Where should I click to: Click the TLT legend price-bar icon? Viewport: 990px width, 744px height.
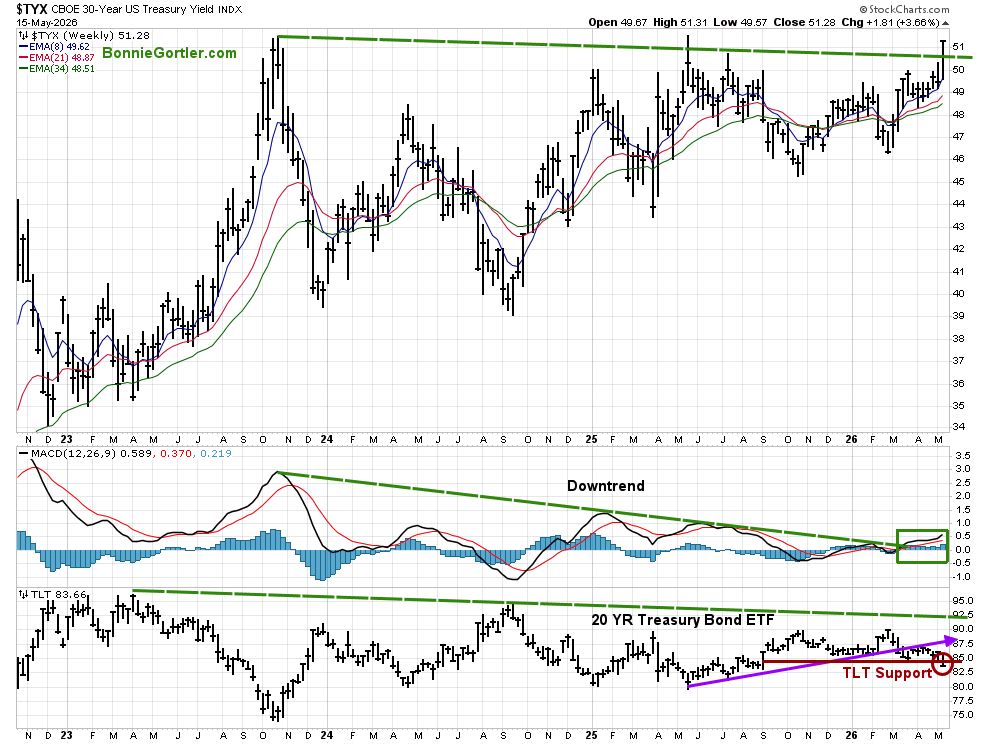23,594
